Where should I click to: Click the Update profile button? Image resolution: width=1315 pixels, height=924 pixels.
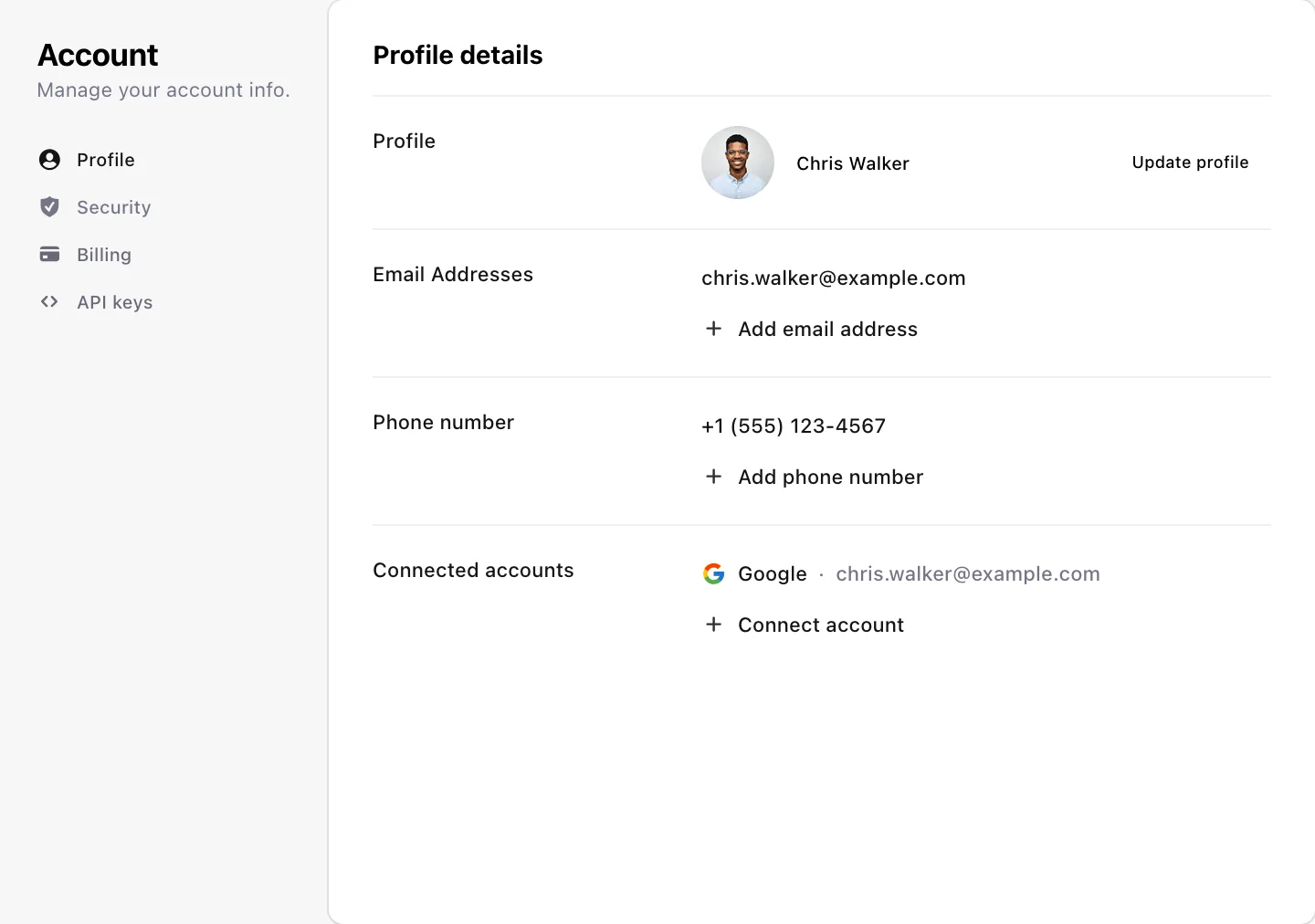tap(1190, 163)
